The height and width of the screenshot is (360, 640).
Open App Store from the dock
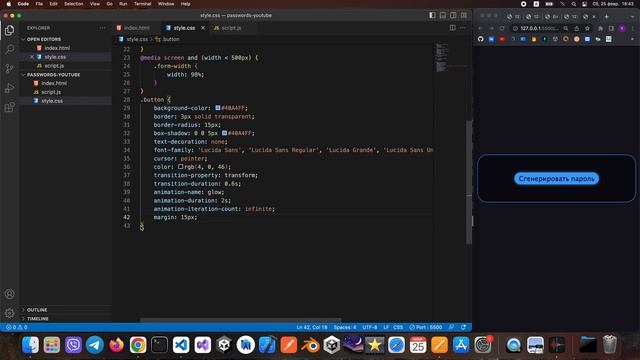[x=461, y=345]
